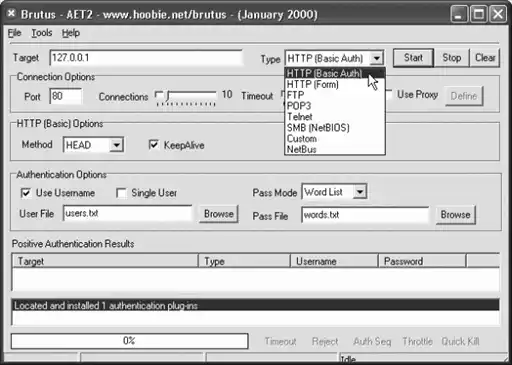The width and height of the screenshot is (512, 365).
Task: Open the Help menu
Action: pyautogui.click(x=71, y=33)
